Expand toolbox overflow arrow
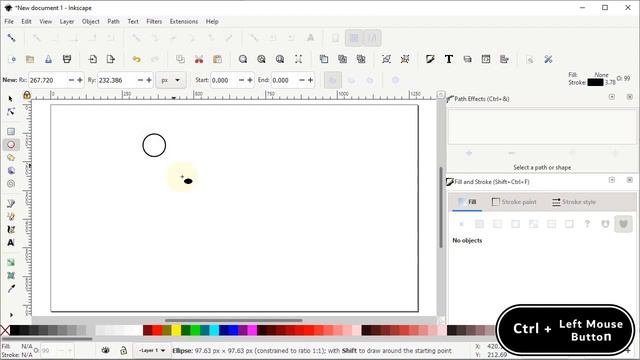Viewport: 640px width, 360px height. click(11, 315)
